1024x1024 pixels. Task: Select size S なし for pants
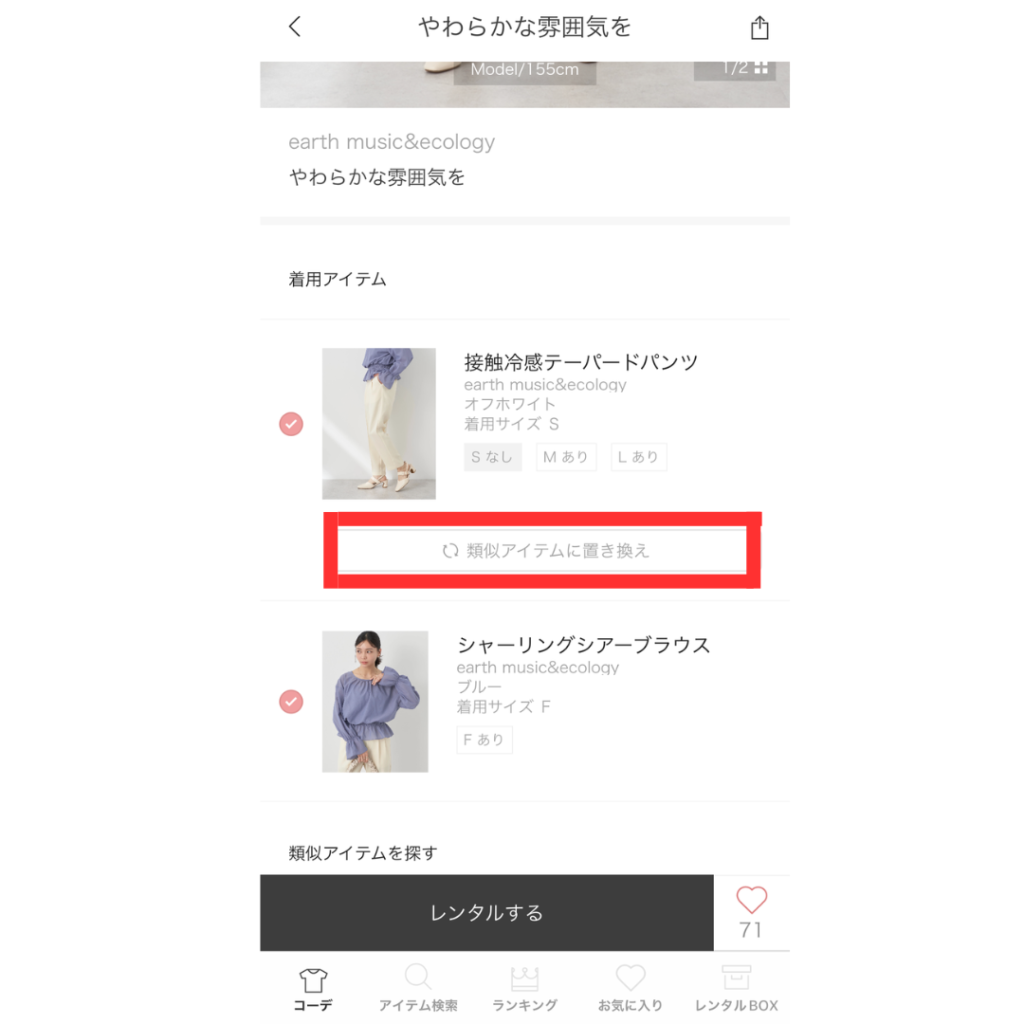pyautogui.click(x=492, y=457)
